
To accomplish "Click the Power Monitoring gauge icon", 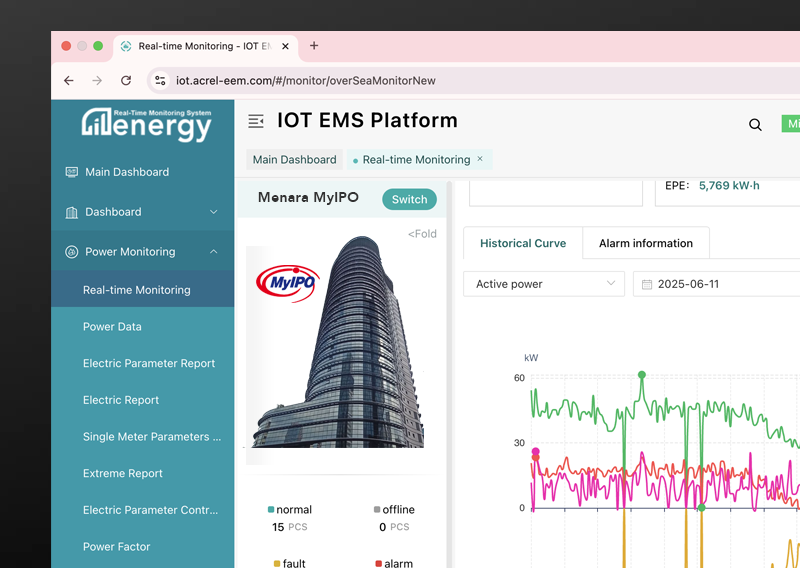I will click(x=71, y=252).
